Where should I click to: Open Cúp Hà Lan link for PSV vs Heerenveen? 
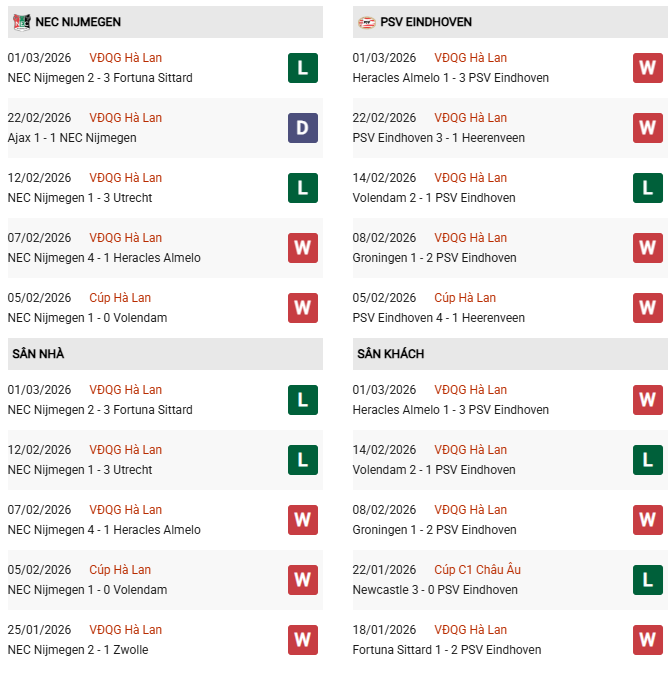465,298
